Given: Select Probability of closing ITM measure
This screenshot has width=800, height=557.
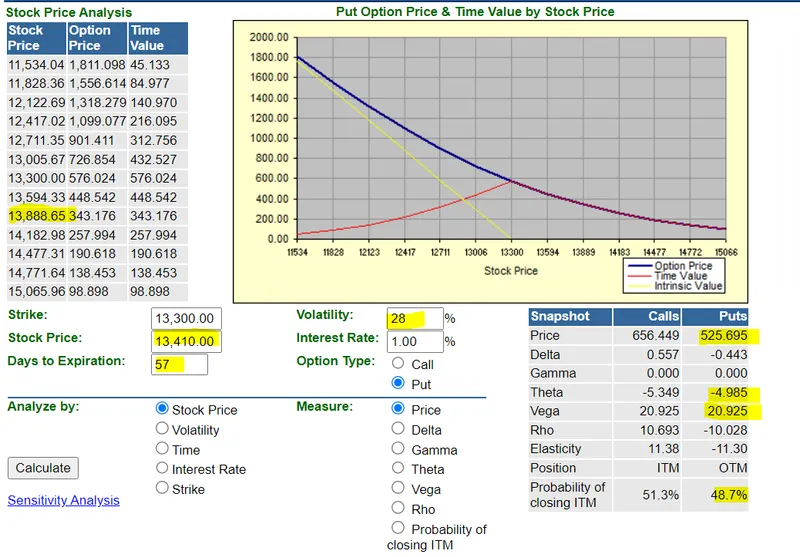Looking at the screenshot, I should click(399, 528).
